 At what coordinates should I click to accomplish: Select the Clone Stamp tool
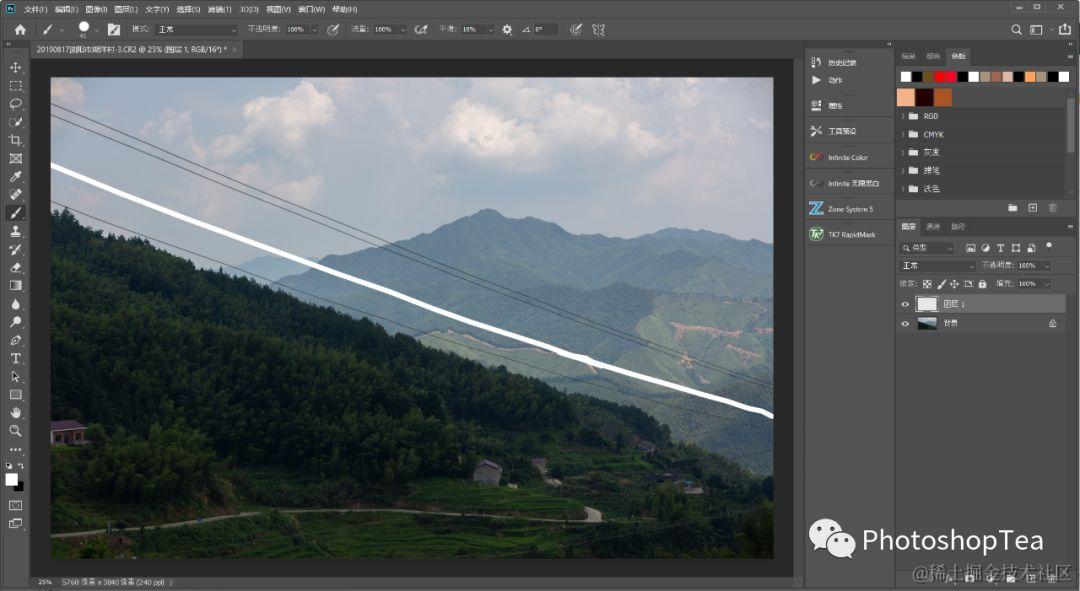click(x=15, y=231)
